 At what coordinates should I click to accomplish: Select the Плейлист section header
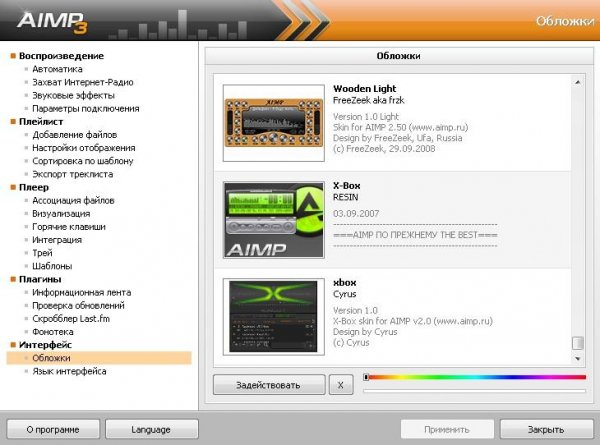41,122
